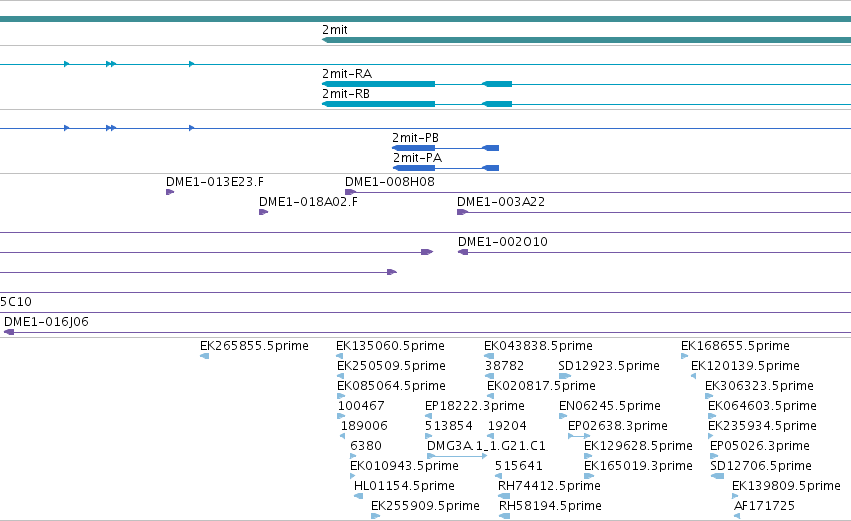Open EK085064.5prime label
This screenshot has width=851, height=521.
click(391, 386)
